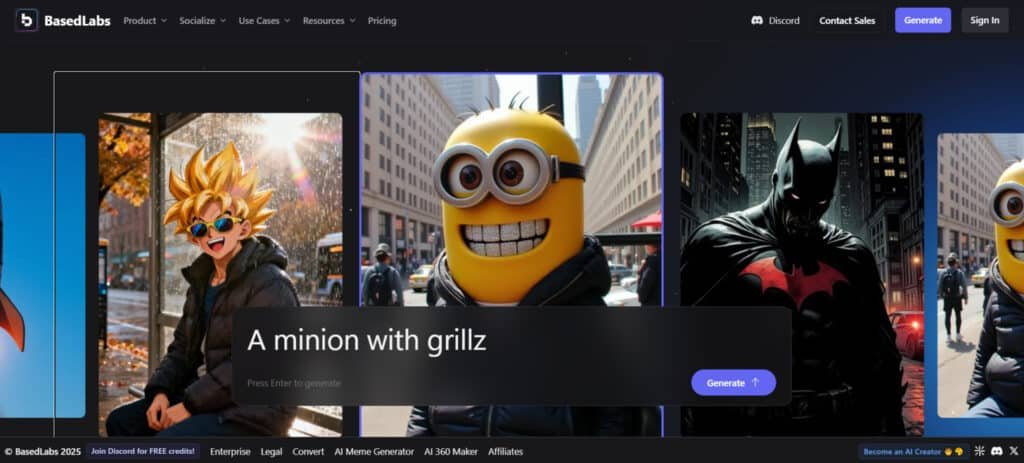Click Join Discord for FREE credits
The image size is (1024, 463).
(144, 451)
